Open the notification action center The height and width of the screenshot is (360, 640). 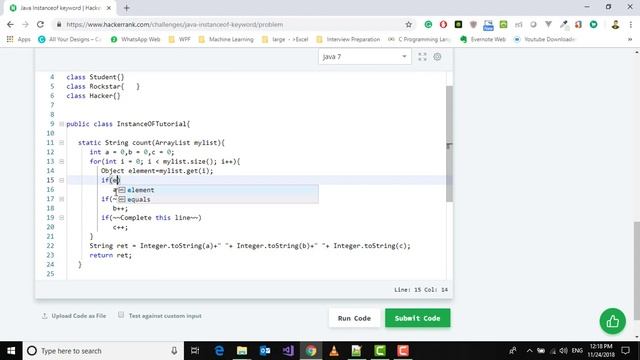625,351
